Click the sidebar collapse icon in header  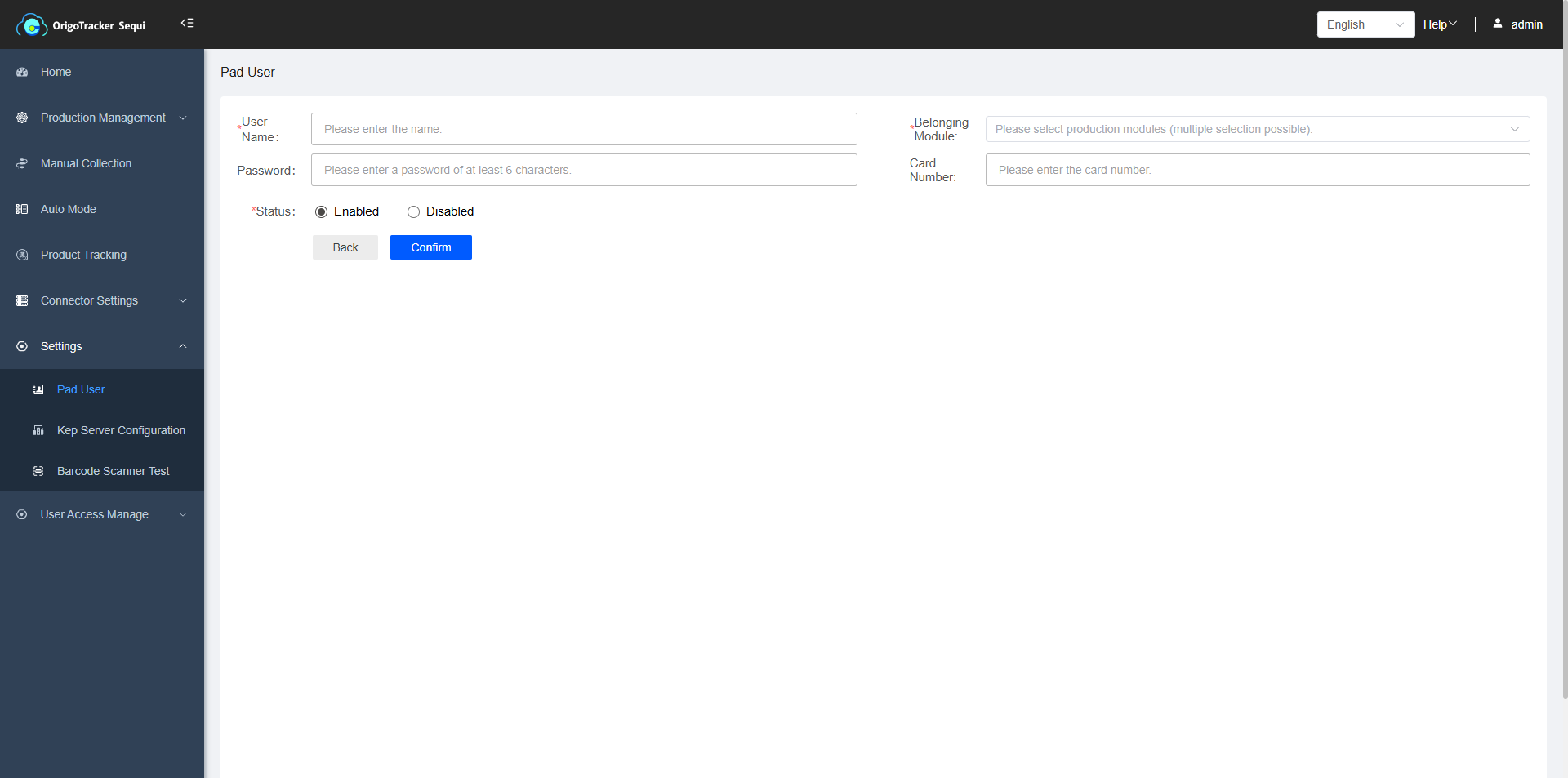pos(187,24)
